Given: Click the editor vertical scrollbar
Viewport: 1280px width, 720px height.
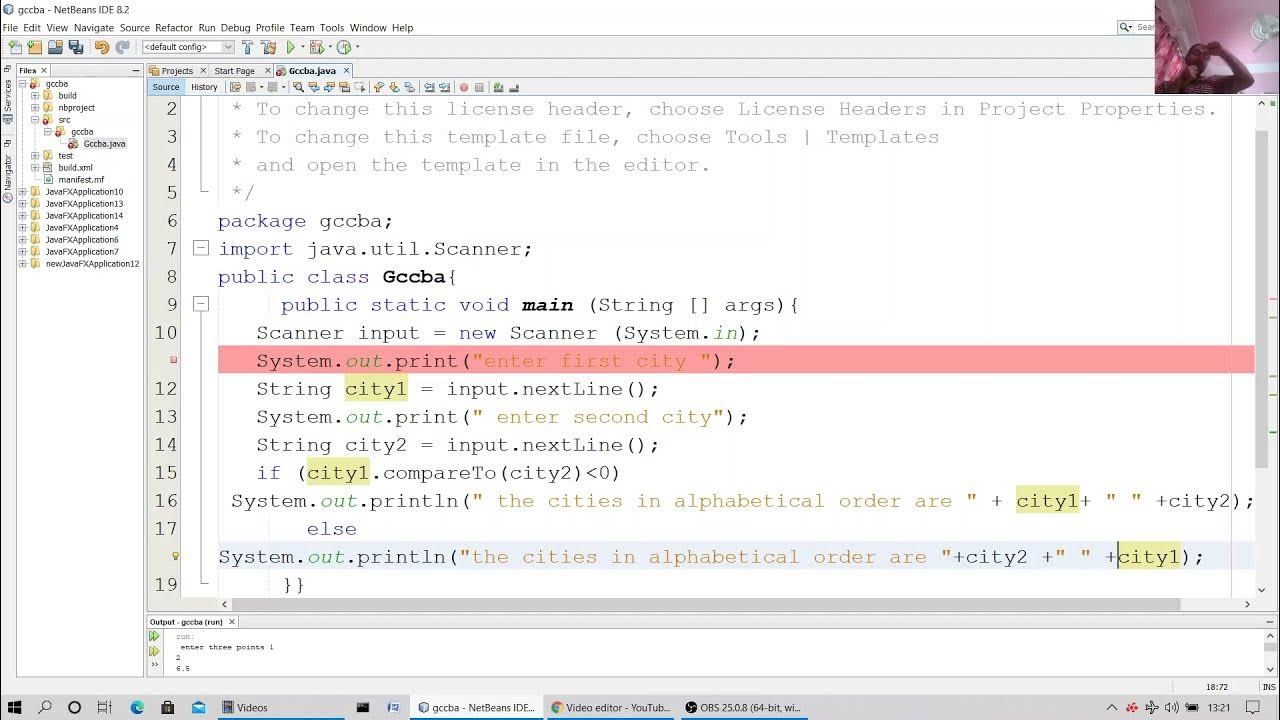Looking at the screenshot, I should coord(1262,300).
